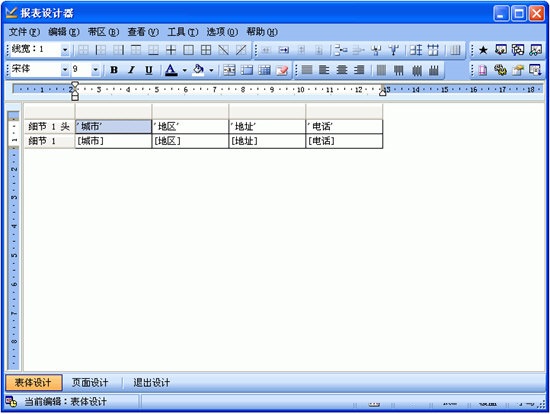Click the tree connector layout icon
The image size is (550, 414).
[x=340, y=50]
